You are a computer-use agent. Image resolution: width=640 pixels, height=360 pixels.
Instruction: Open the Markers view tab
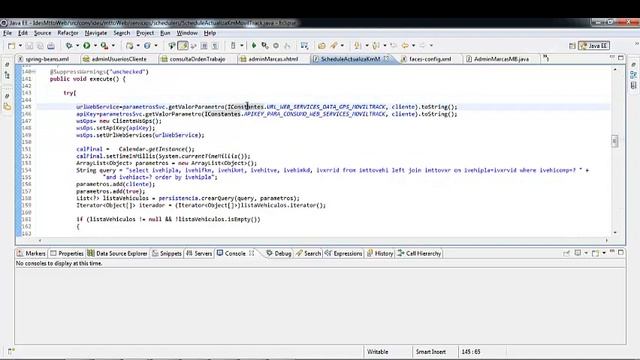31,253
